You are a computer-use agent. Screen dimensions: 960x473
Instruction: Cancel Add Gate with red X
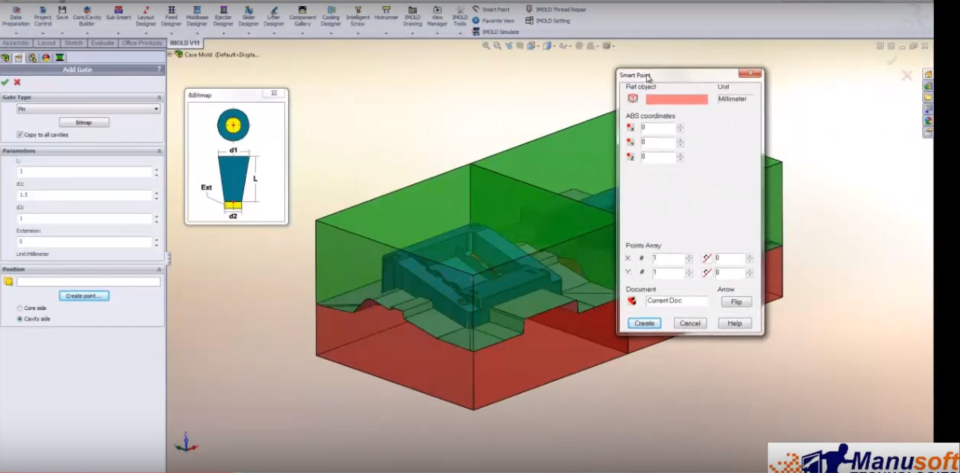pos(17,82)
